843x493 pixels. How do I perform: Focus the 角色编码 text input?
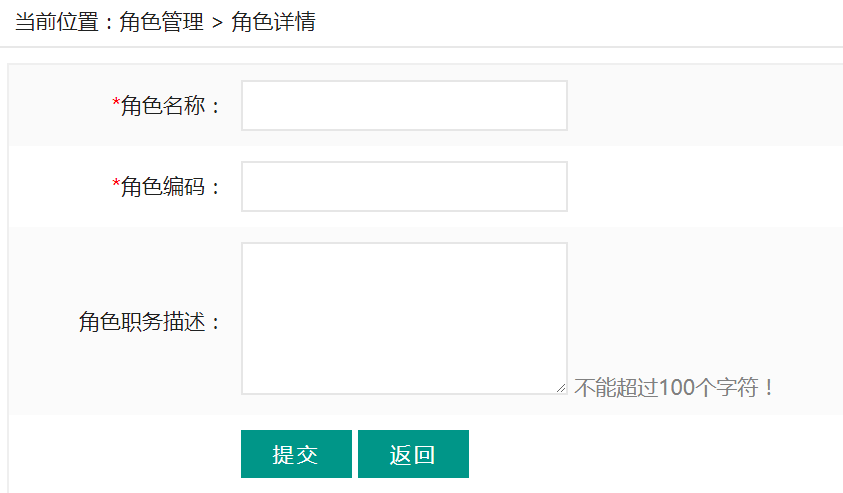(404, 187)
